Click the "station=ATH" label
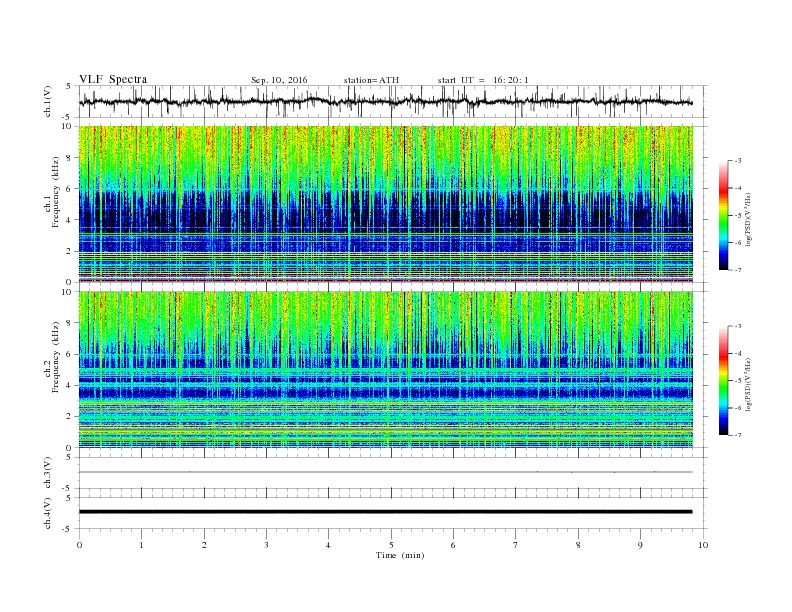 point(371,80)
